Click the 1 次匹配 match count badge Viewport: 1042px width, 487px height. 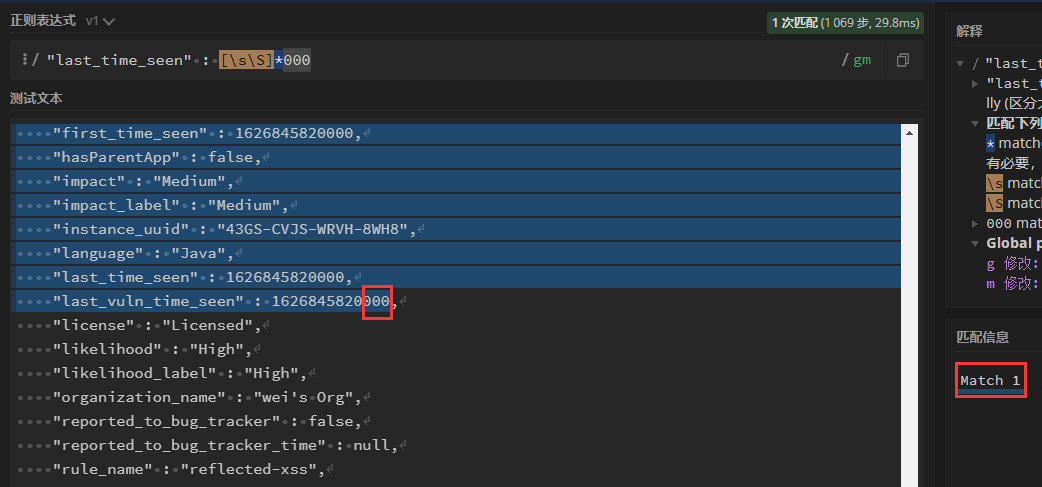844,21
